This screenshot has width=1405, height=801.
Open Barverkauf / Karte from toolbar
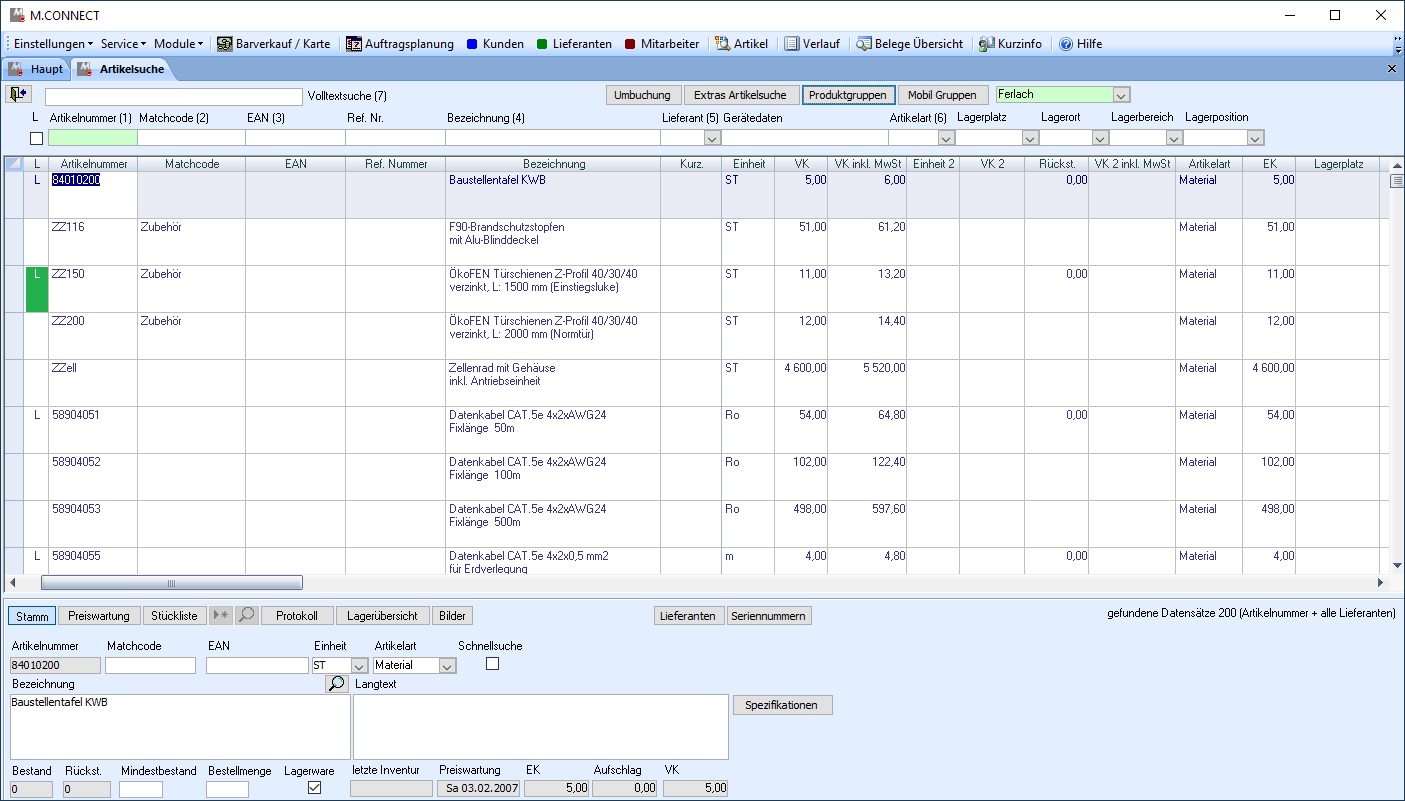(273, 44)
